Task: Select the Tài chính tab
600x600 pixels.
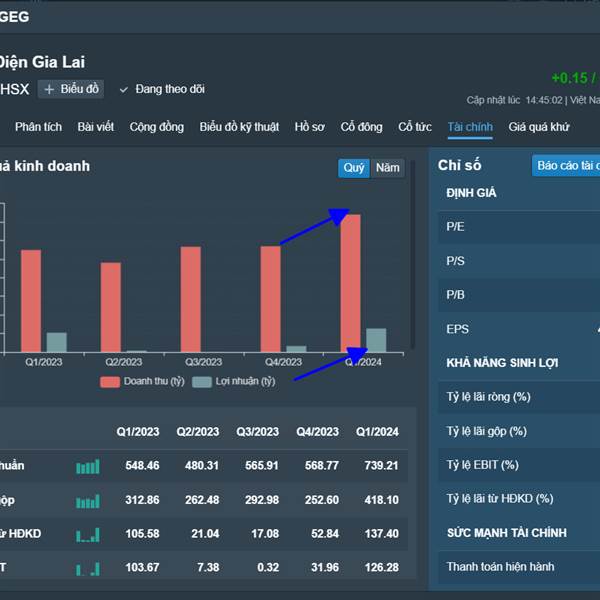Action: pyautogui.click(x=470, y=127)
